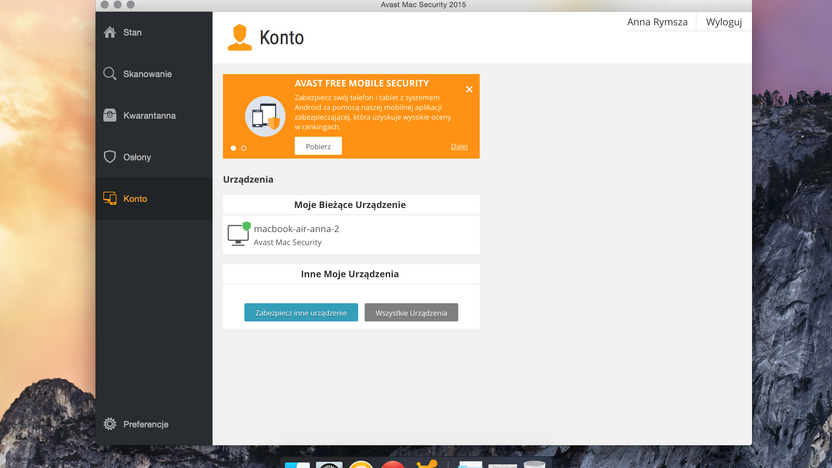This screenshot has width=832, height=468.
Task: Click the Inne Moje Urządzenia header
Action: pos(350,274)
